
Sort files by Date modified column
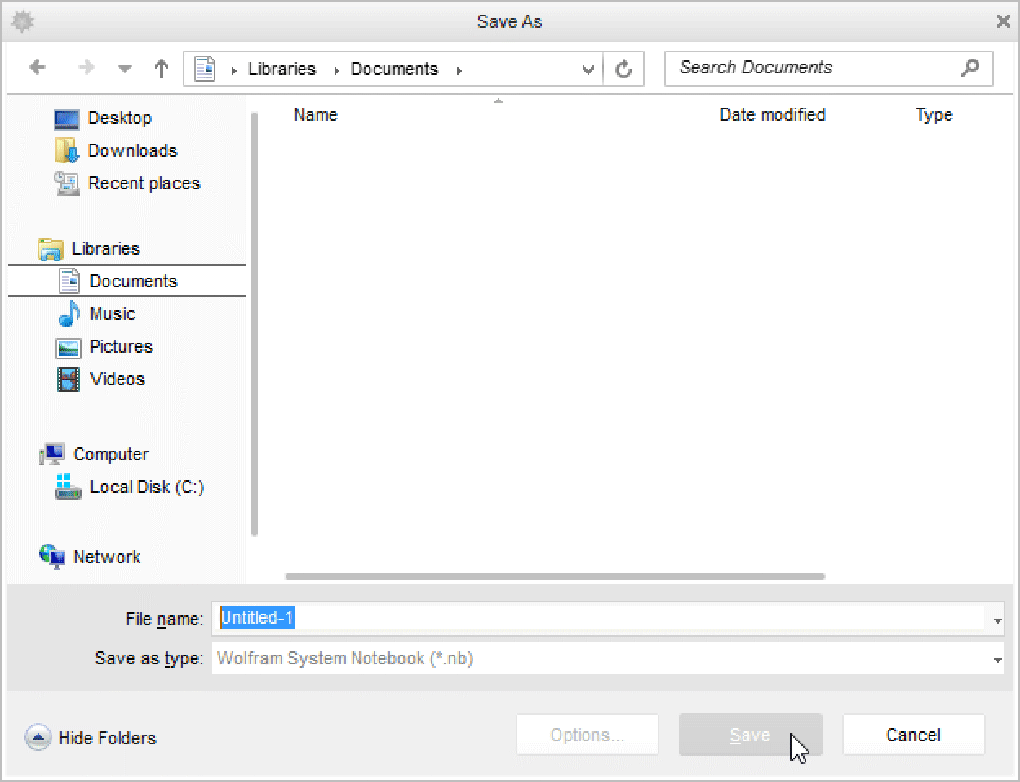pos(772,115)
